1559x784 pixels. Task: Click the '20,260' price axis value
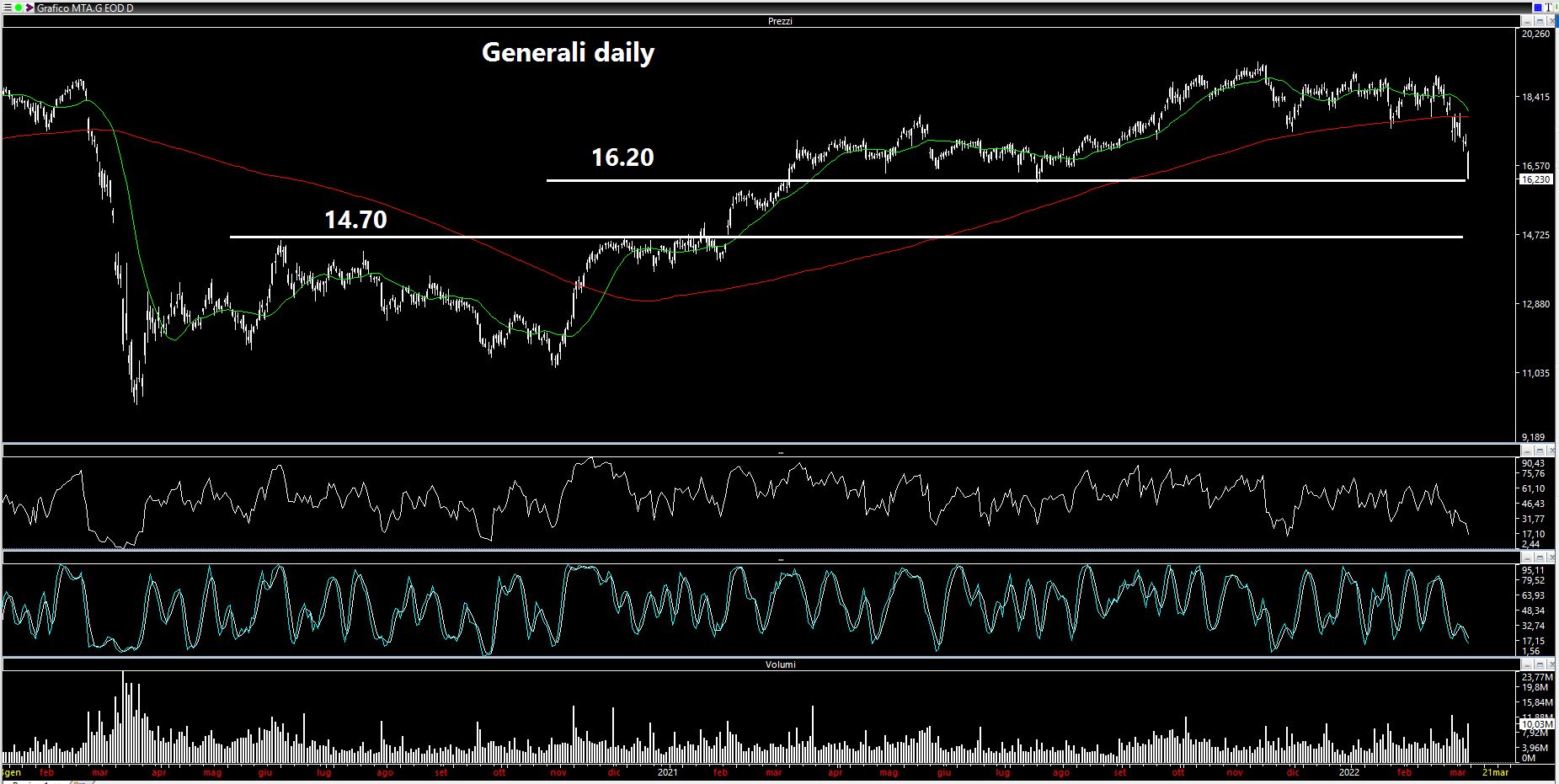pyautogui.click(x=1535, y=35)
